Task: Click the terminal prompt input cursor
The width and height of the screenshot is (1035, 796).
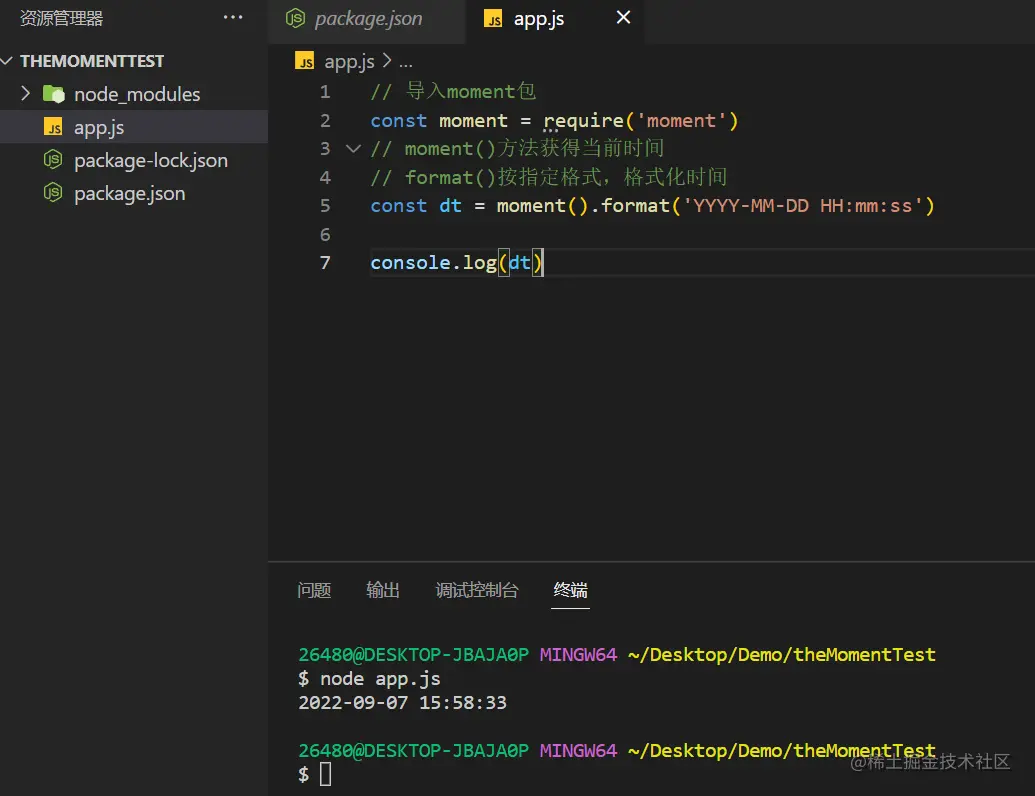Action: (325, 774)
